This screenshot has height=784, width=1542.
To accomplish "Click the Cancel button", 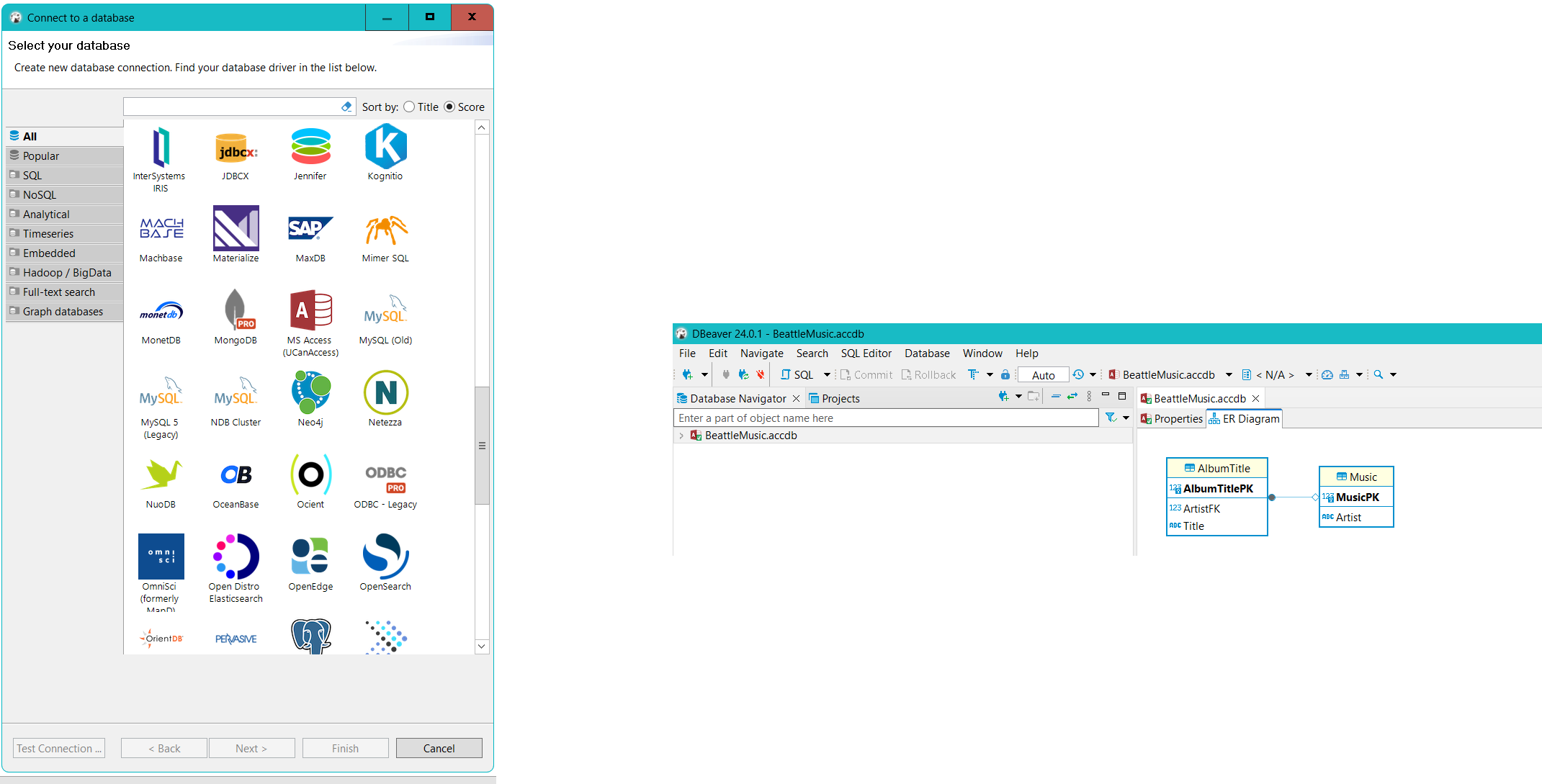I will 439,748.
